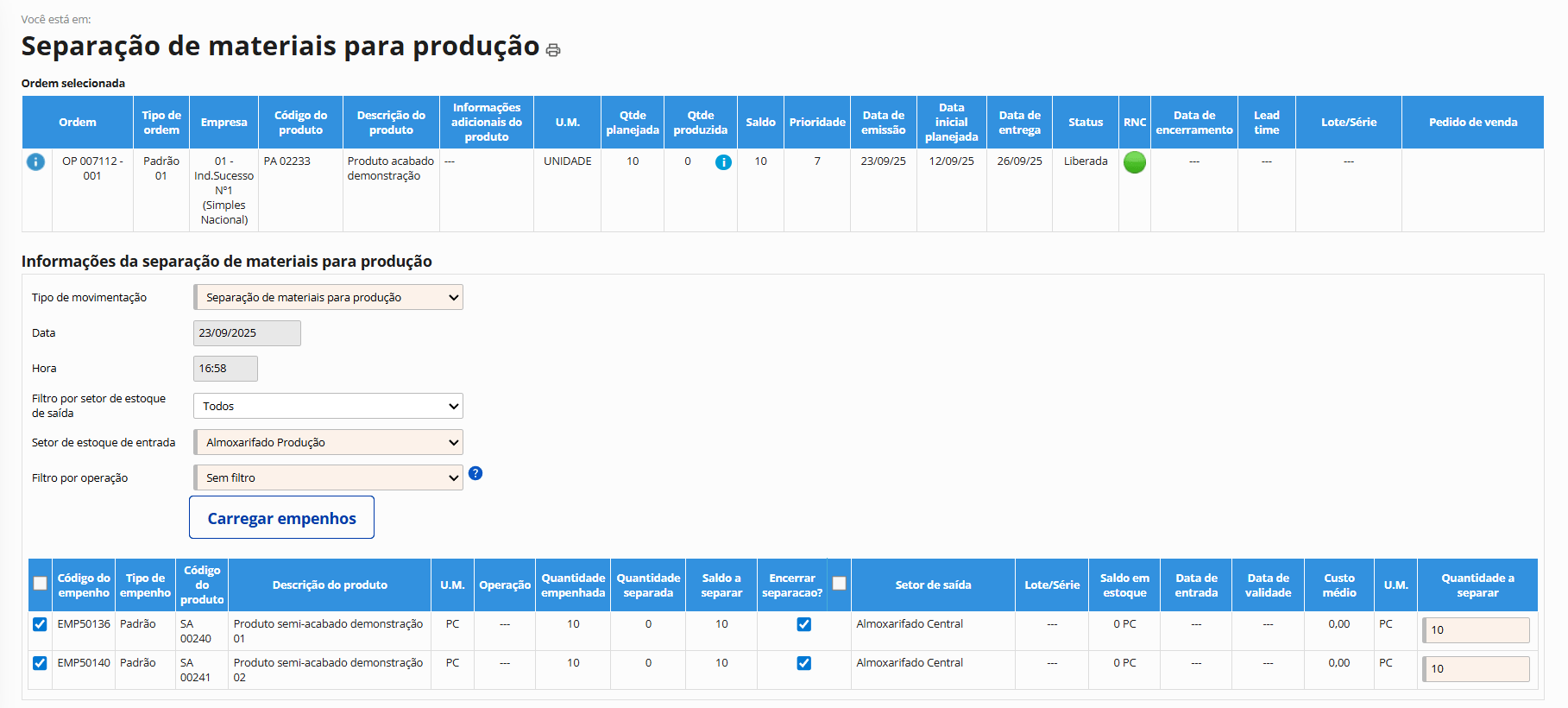Expand the Filtro por setor de estoque dropdown

coord(329,406)
